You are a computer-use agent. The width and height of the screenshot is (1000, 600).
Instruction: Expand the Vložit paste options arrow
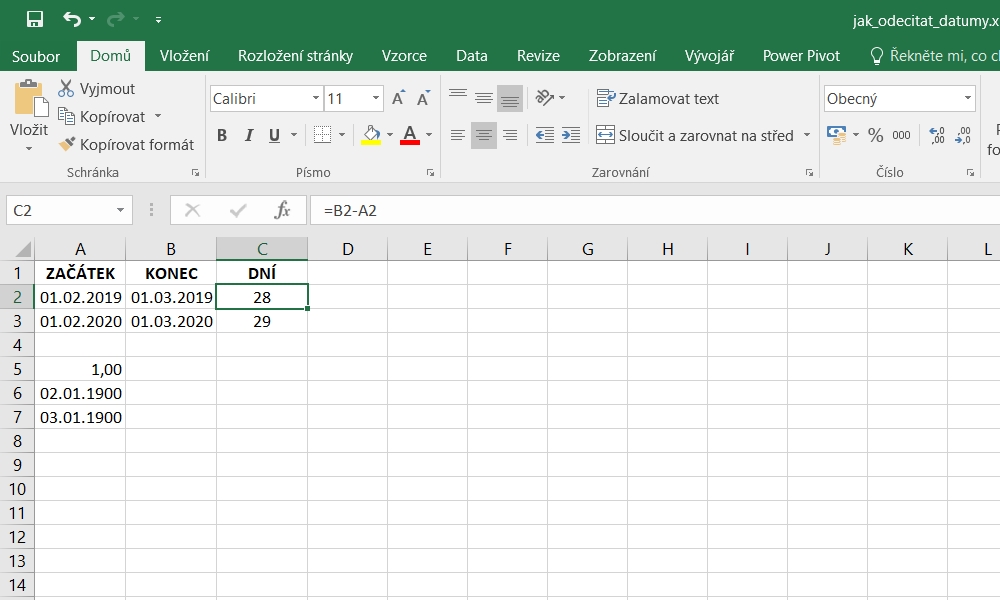(29, 149)
